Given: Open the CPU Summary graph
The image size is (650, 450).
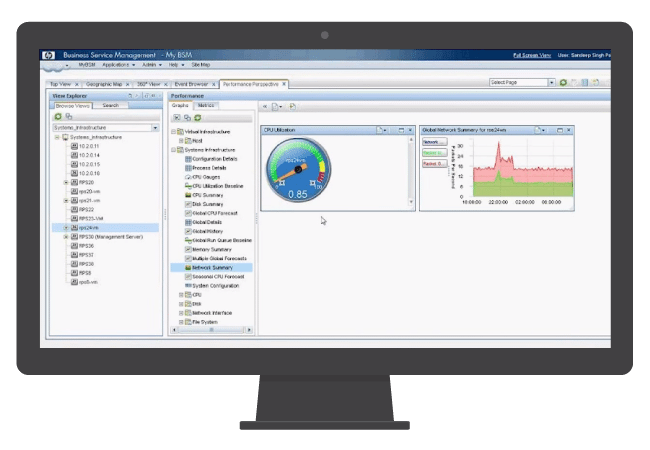Looking at the screenshot, I should pos(204,195).
